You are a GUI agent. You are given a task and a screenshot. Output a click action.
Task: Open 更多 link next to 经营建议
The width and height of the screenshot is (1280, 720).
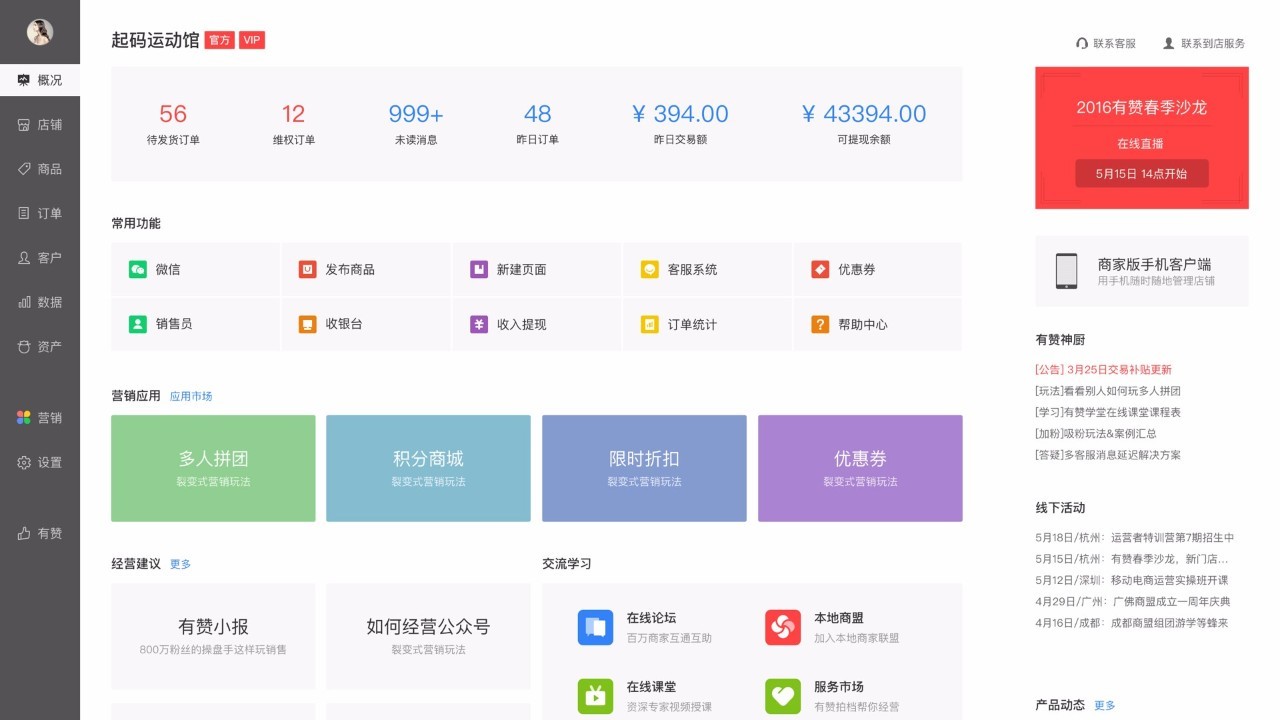179,563
